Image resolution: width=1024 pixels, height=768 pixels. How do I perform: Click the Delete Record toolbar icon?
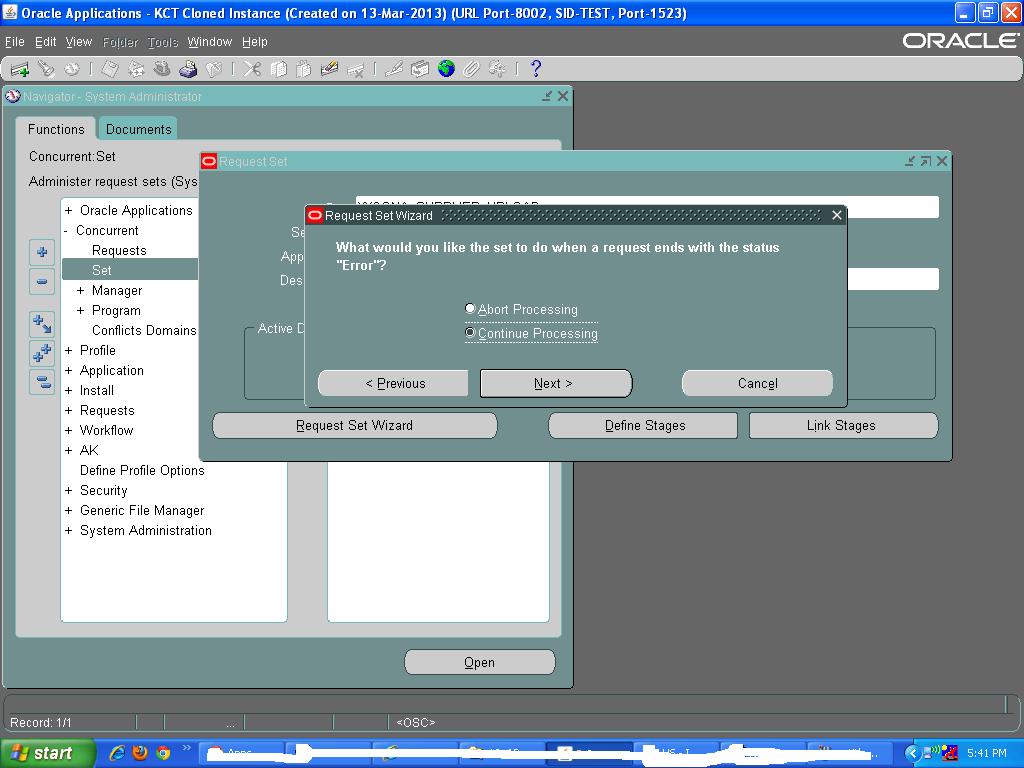tap(356, 69)
